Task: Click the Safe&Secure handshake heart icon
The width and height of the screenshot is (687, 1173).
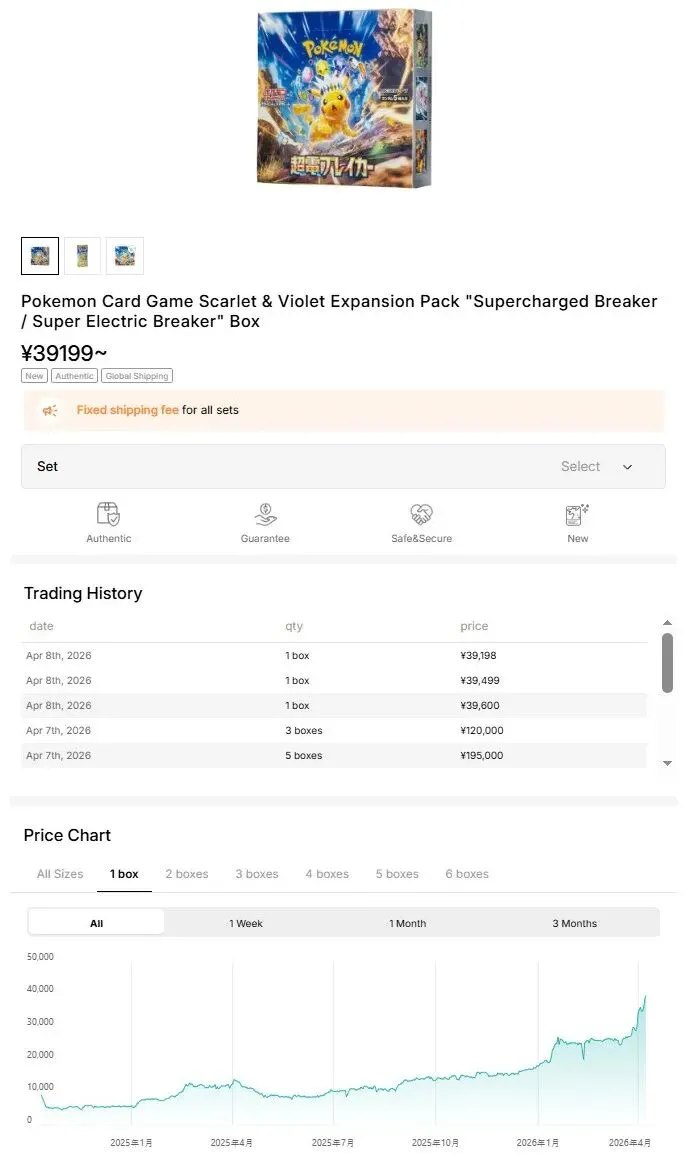Action: pos(421,514)
